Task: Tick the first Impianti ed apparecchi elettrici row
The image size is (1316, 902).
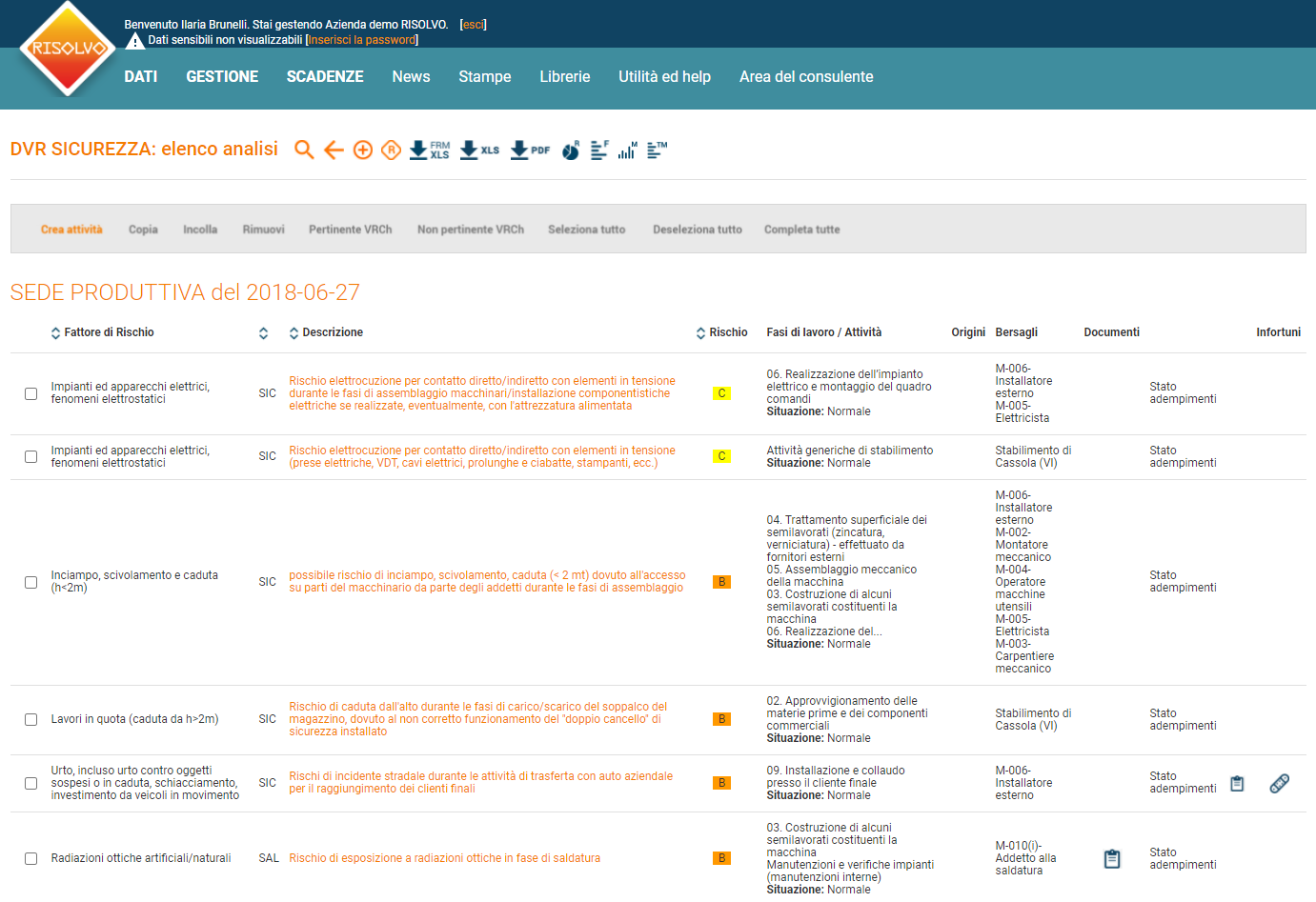Action: 30,392
